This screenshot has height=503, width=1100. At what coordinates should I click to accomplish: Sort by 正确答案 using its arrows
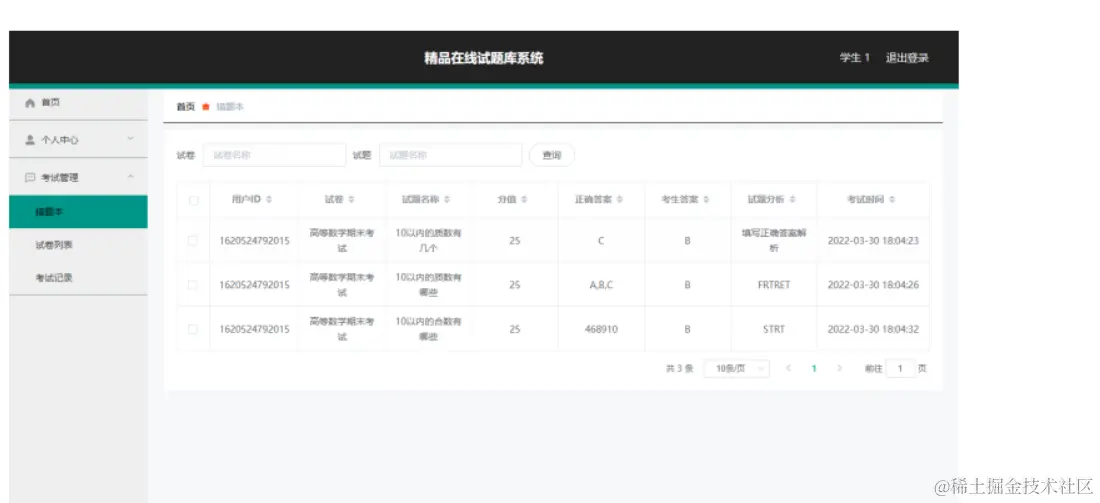[x=619, y=200]
